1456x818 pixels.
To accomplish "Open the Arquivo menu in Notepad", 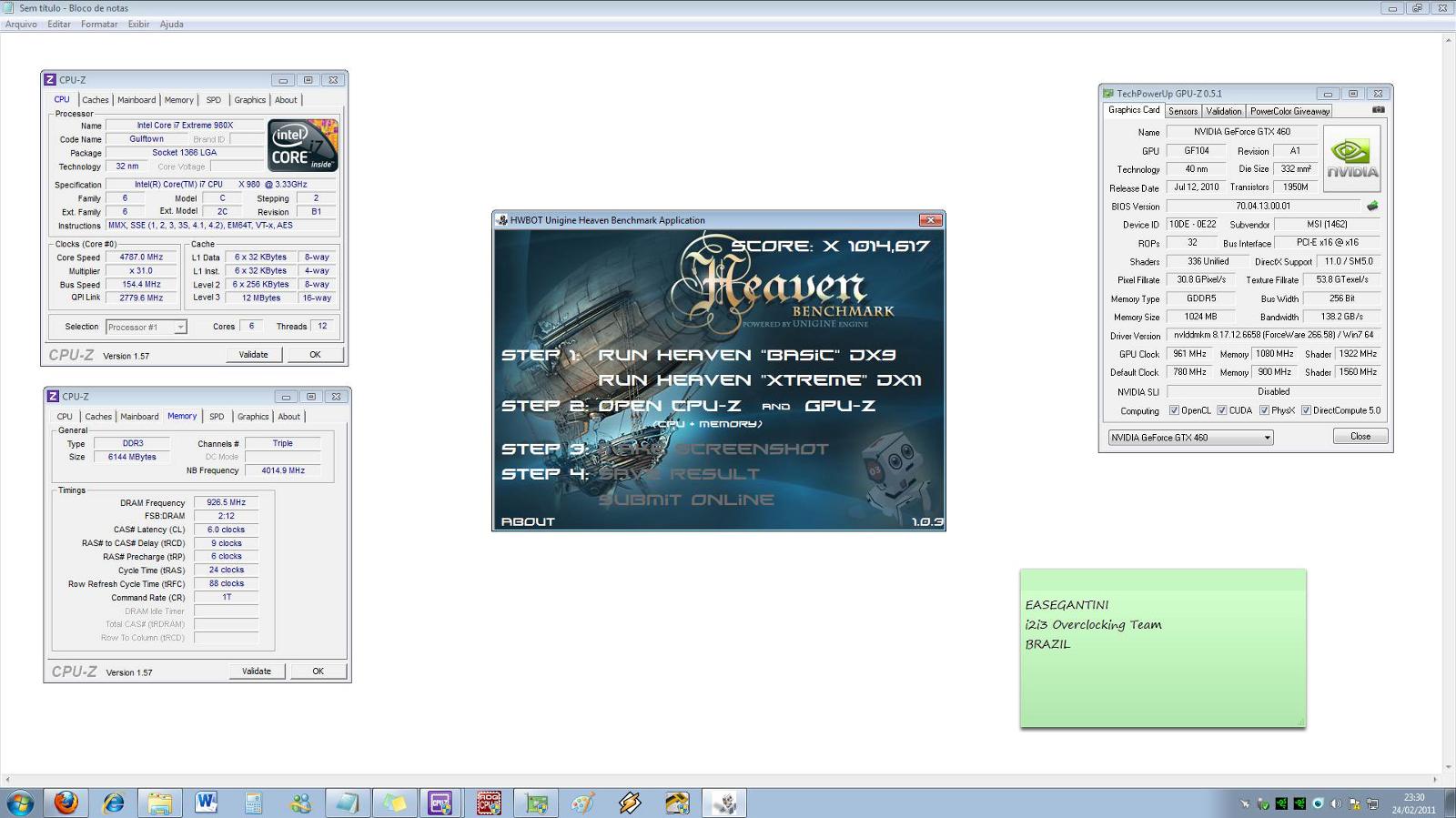I will 21,25.
